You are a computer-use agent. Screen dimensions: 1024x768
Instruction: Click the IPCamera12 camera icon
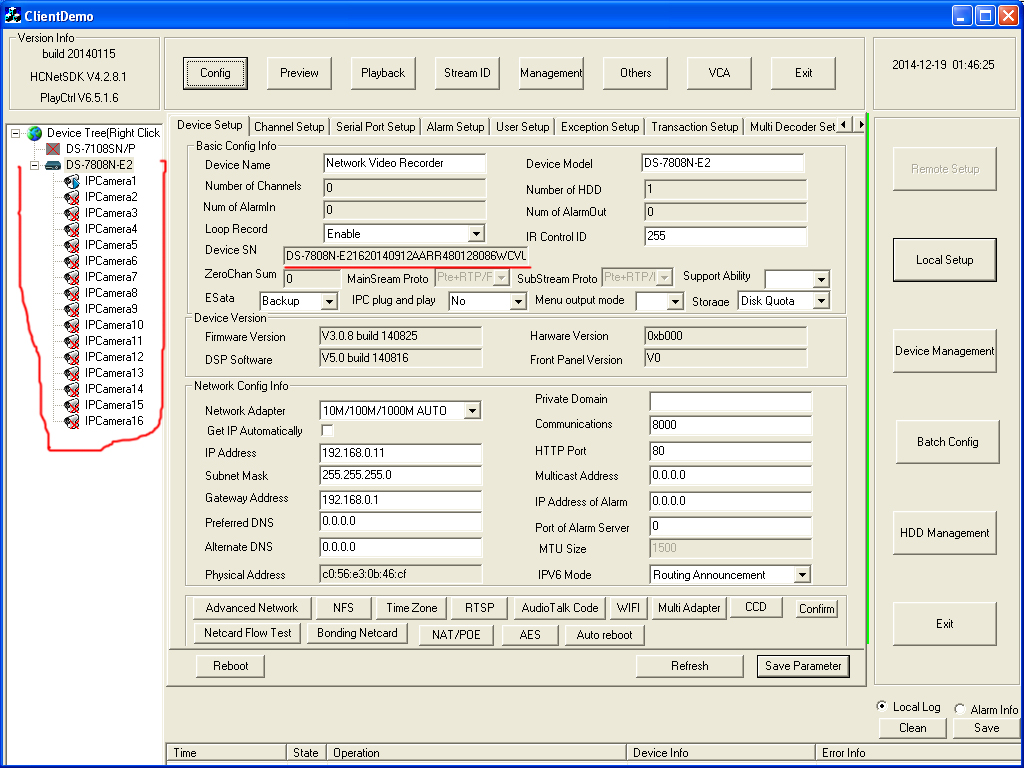pyautogui.click(x=72, y=357)
